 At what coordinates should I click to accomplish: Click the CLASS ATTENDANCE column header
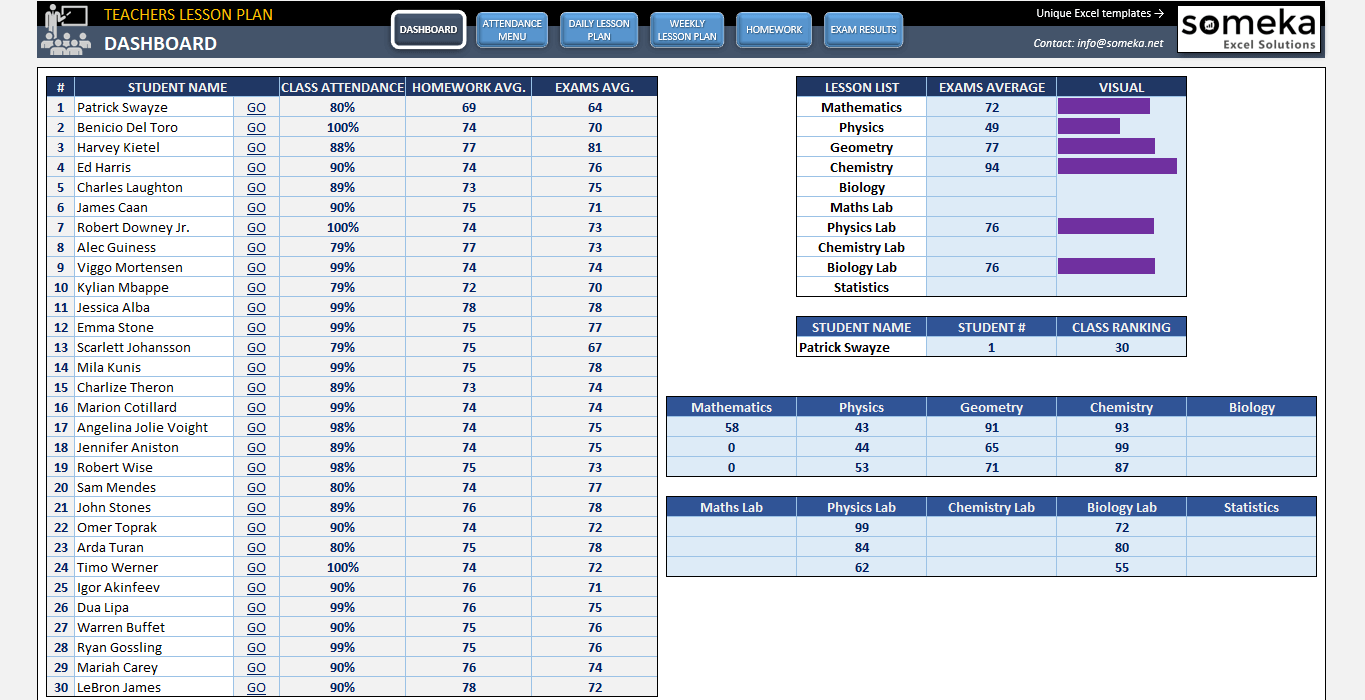tap(343, 87)
